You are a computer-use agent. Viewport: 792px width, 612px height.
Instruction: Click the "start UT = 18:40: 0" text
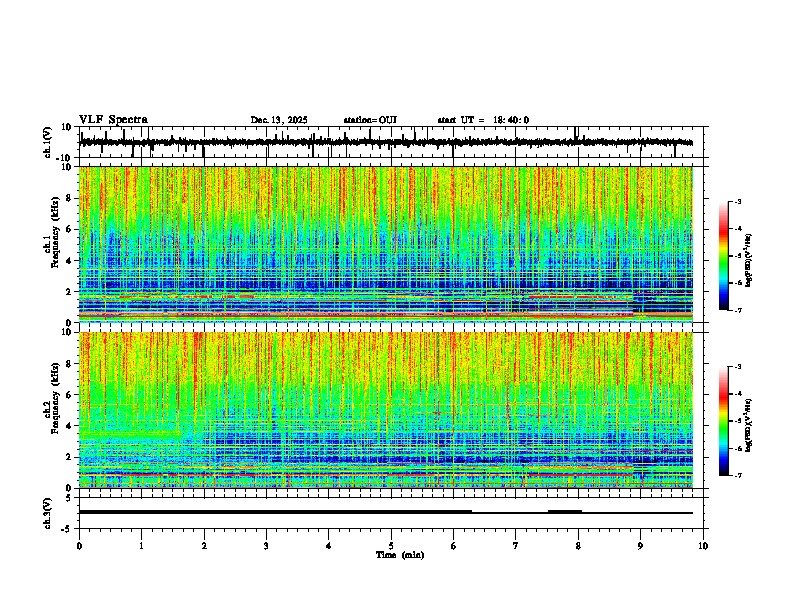pyautogui.click(x=483, y=120)
